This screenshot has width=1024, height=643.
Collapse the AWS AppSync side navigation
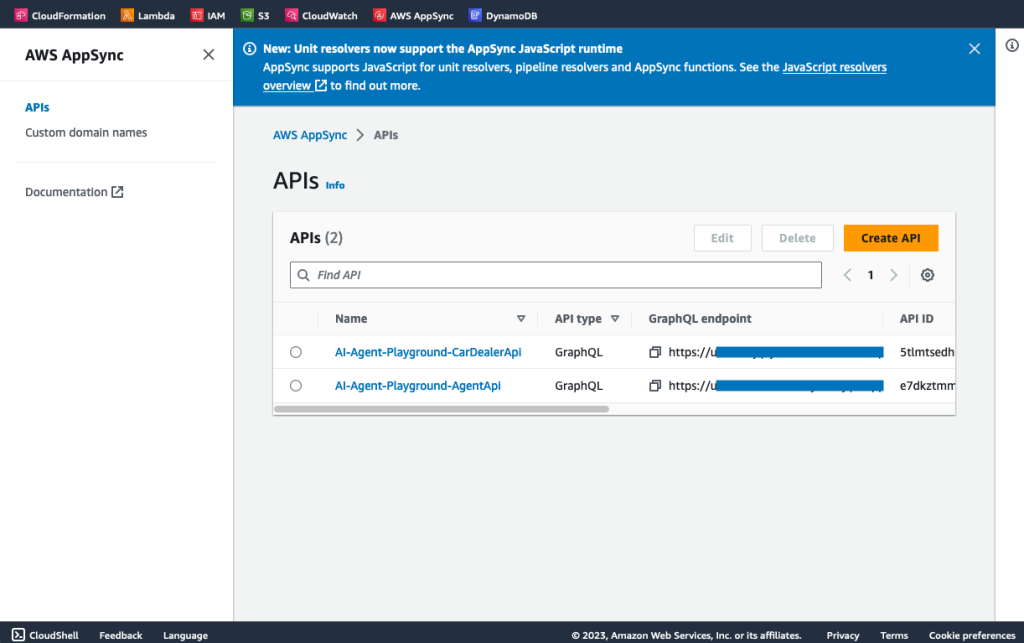208,54
